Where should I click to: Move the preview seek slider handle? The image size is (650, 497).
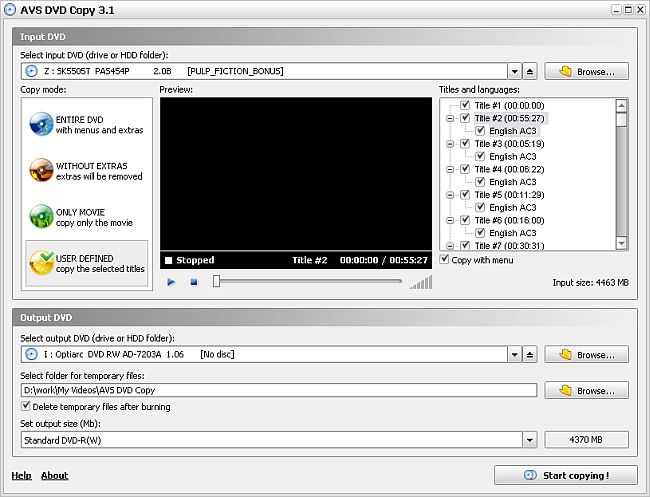(216, 281)
